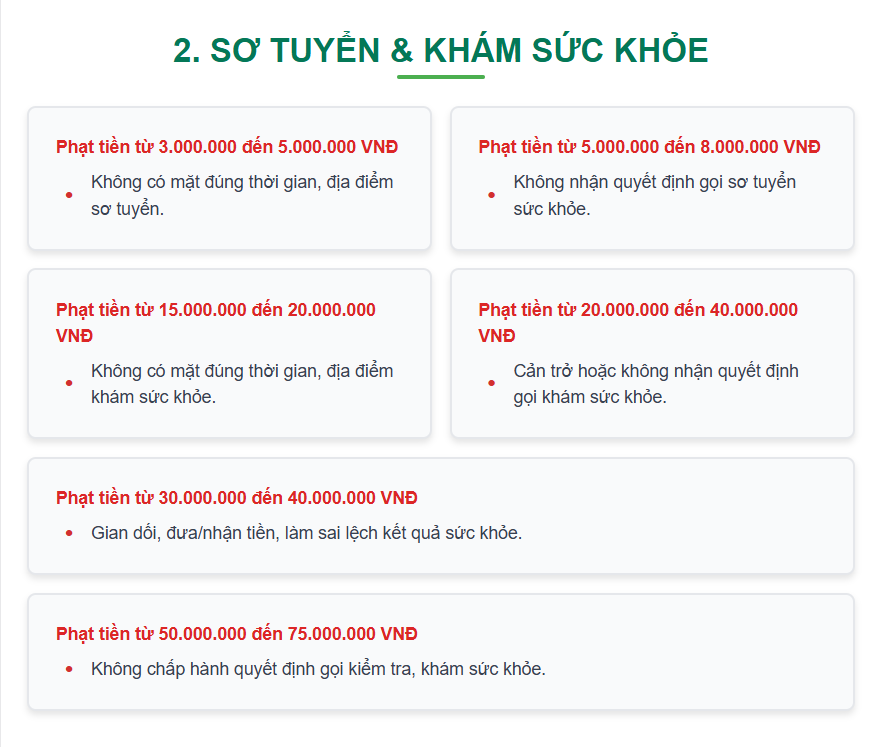
Task: Click the "3.000.000 đến 5.000.000 VNĐ" fine heading
Action: (x=227, y=147)
